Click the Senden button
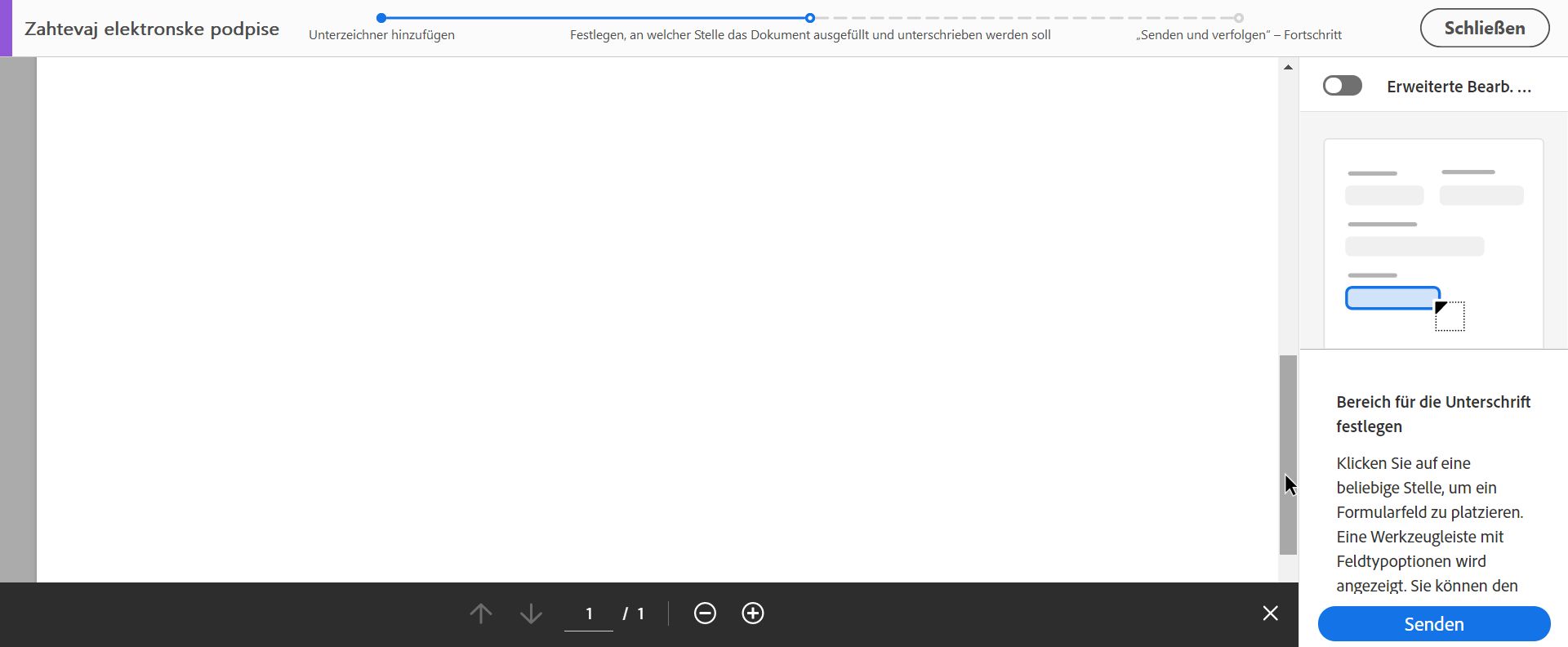This screenshot has width=1568, height=647. 1434,624
